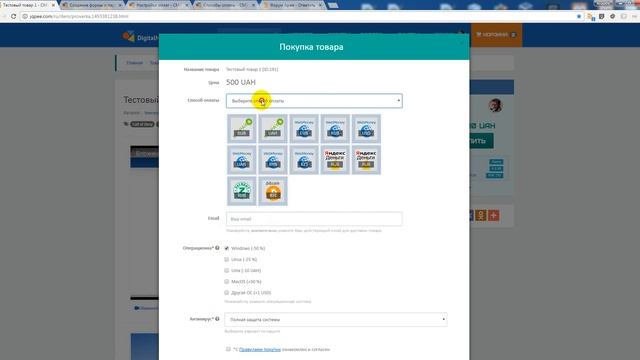640x360 pixels.
Task: Open the seller avatar on the page
Action: (x=495, y=105)
